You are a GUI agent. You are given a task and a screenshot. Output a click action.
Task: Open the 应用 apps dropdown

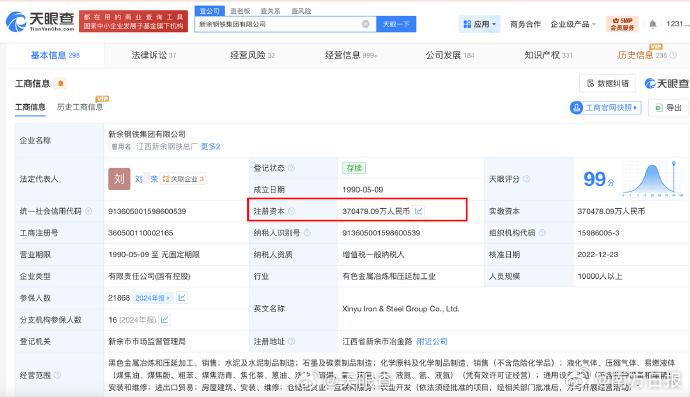pyautogui.click(x=480, y=24)
